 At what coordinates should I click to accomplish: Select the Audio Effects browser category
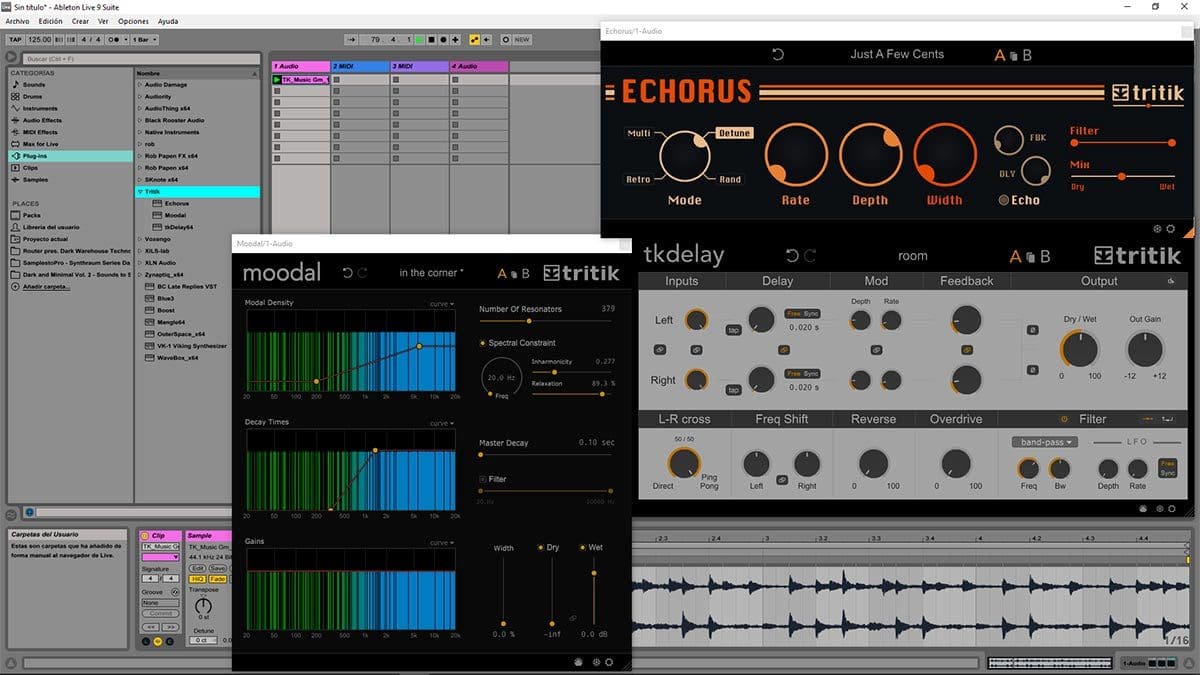(x=42, y=121)
